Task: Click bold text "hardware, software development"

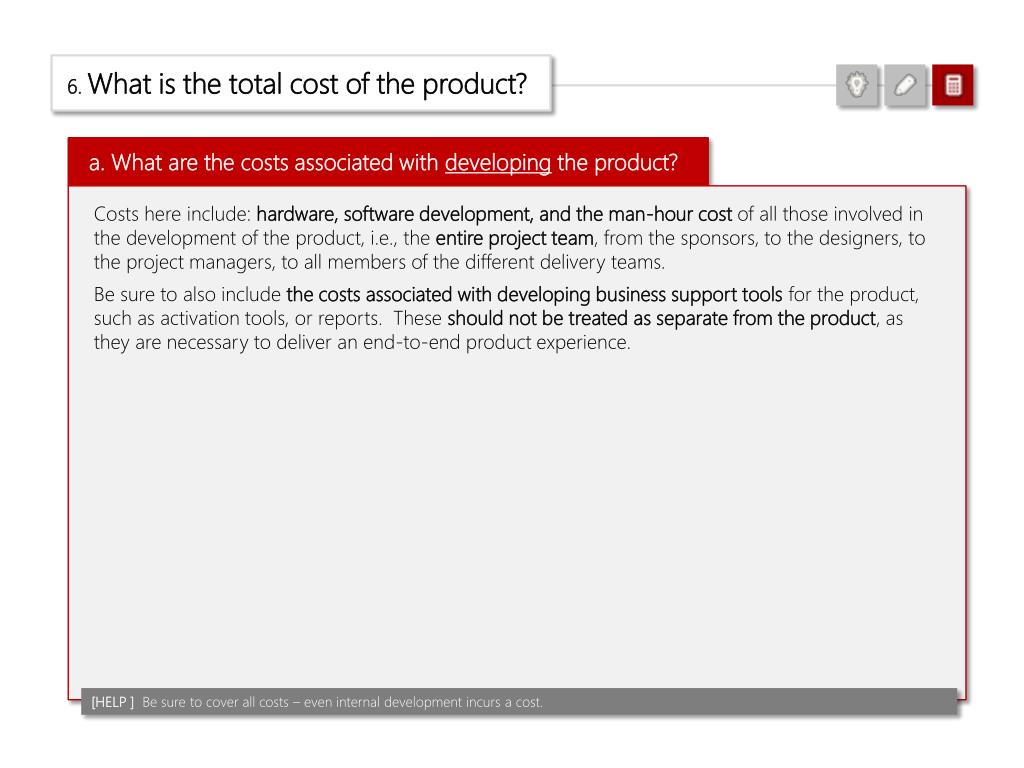Action: (394, 214)
